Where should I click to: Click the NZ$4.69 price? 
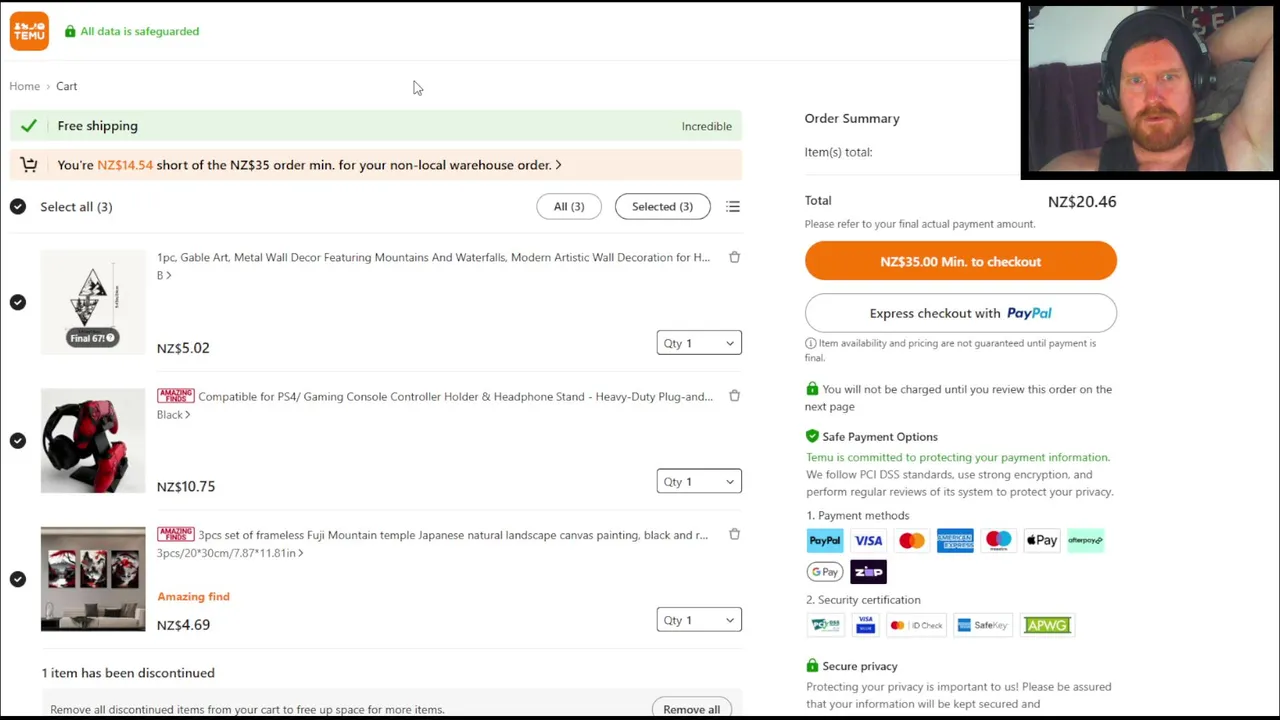click(183, 625)
